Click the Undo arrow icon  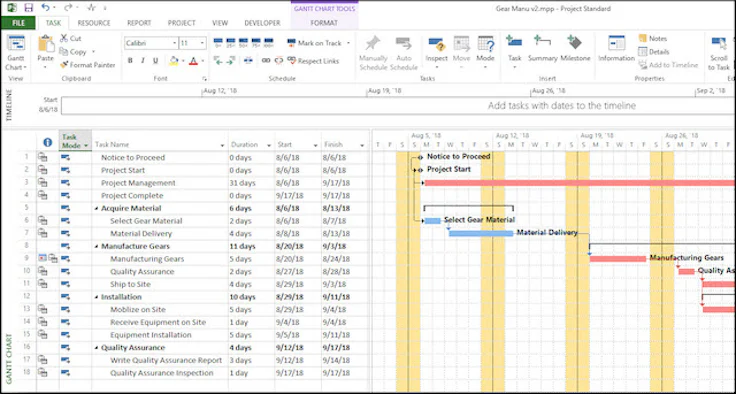click(x=45, y=8)
